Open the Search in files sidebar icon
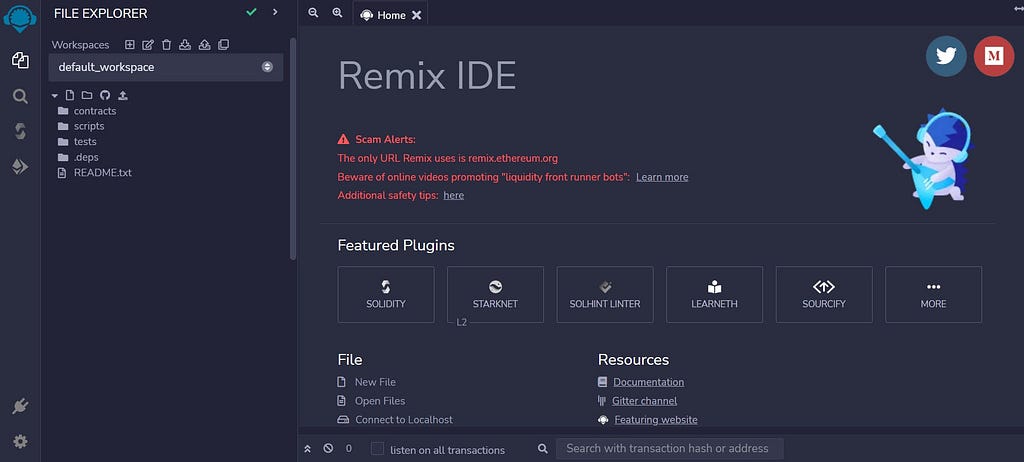 pyautogui.click(x=20, y=97)
